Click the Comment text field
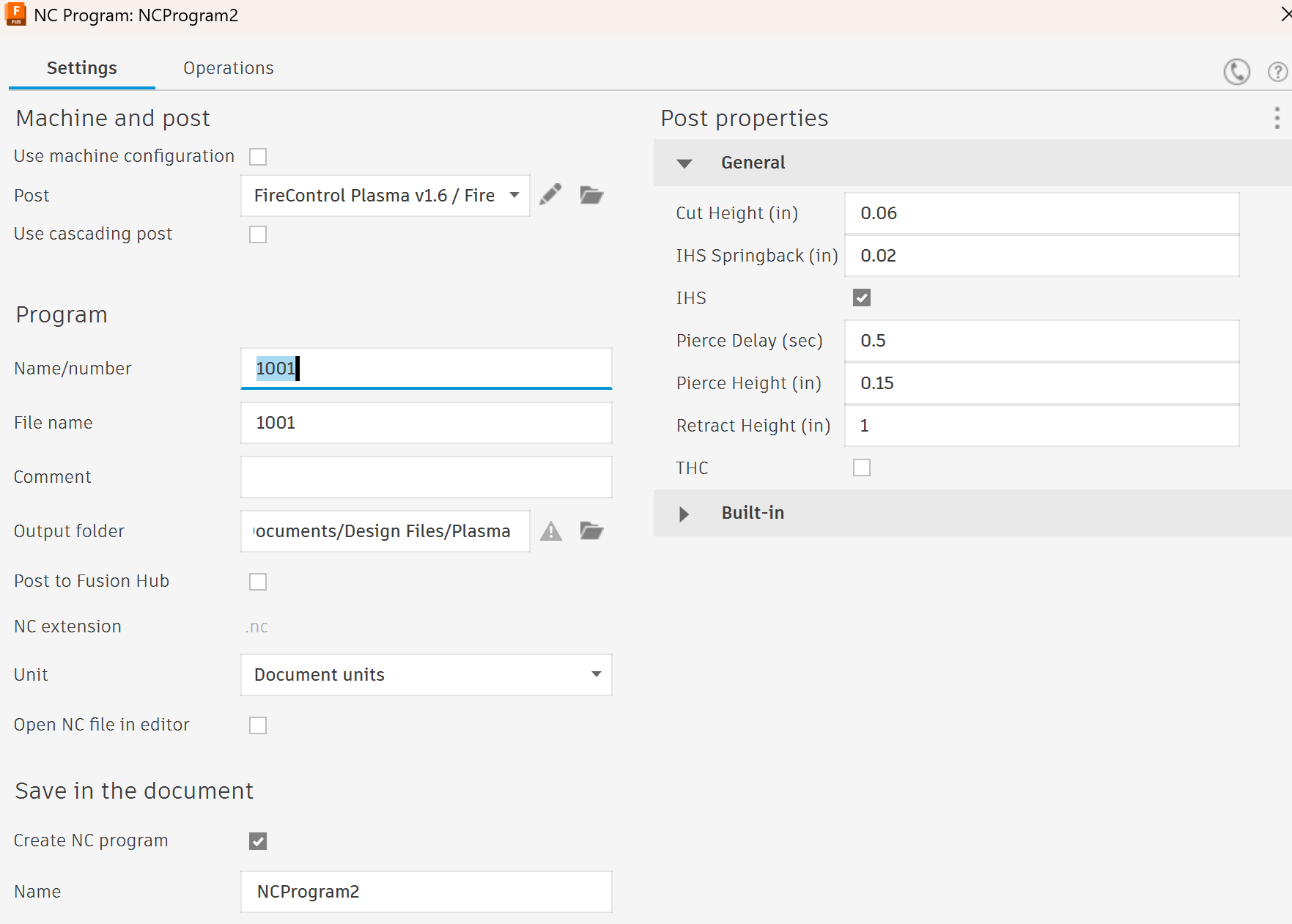 (426, 477)
